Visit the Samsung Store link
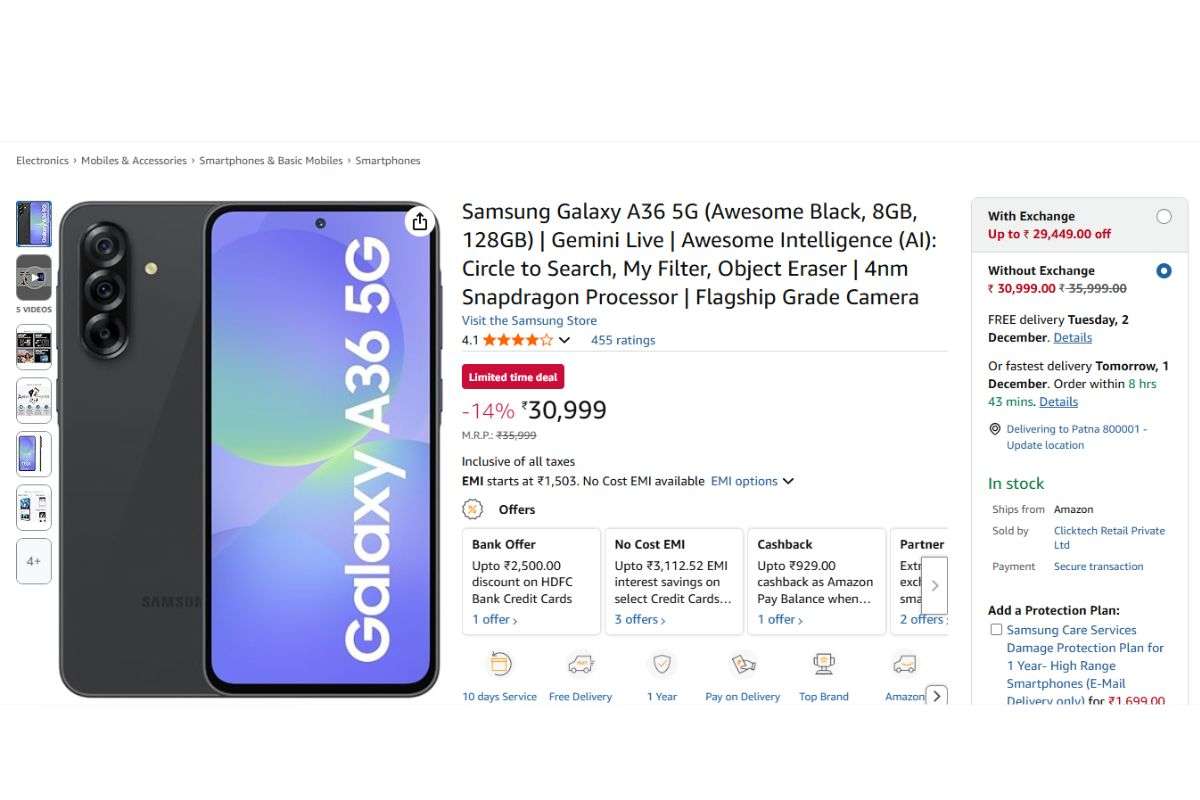This screenshot has height=800, width=1200. coord(529,320)
